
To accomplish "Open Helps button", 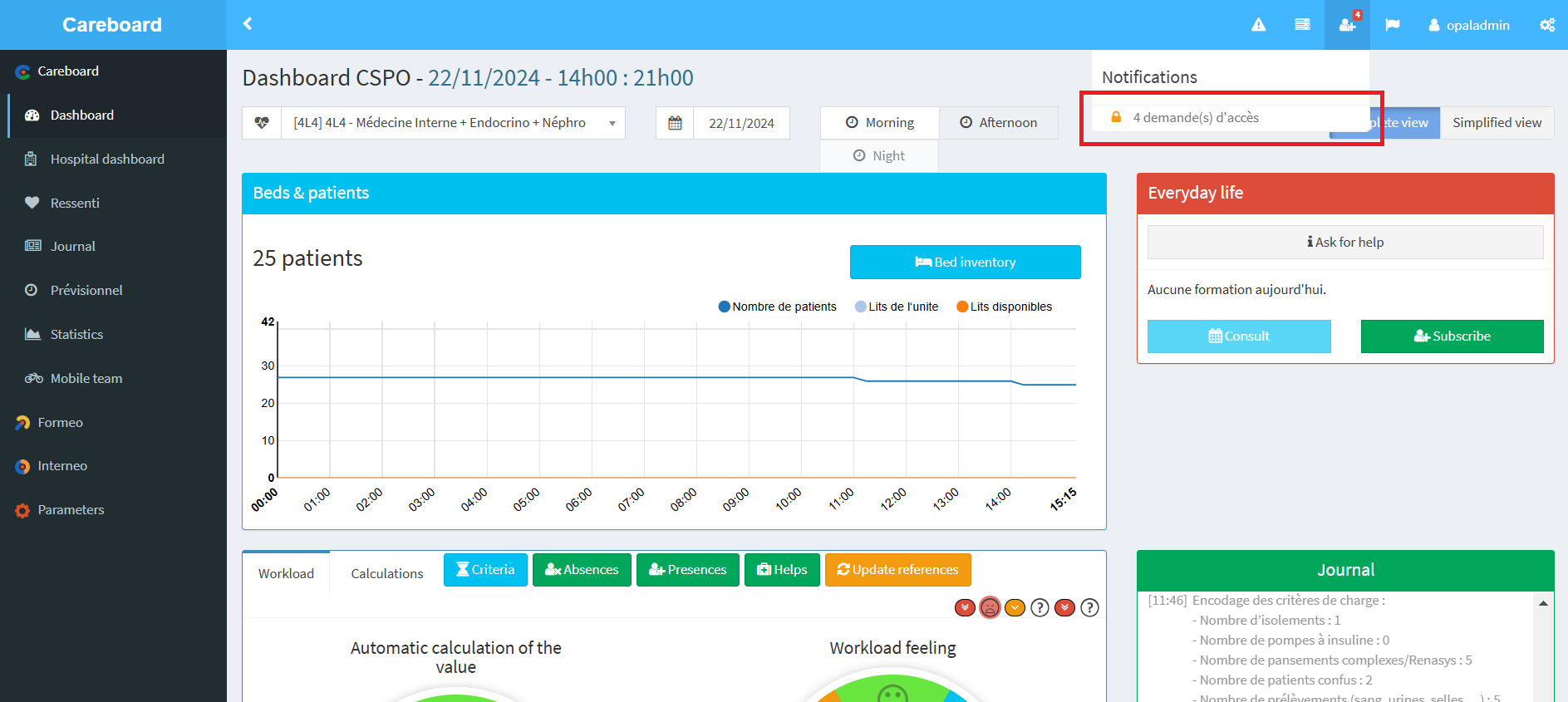I will point(782,570).
